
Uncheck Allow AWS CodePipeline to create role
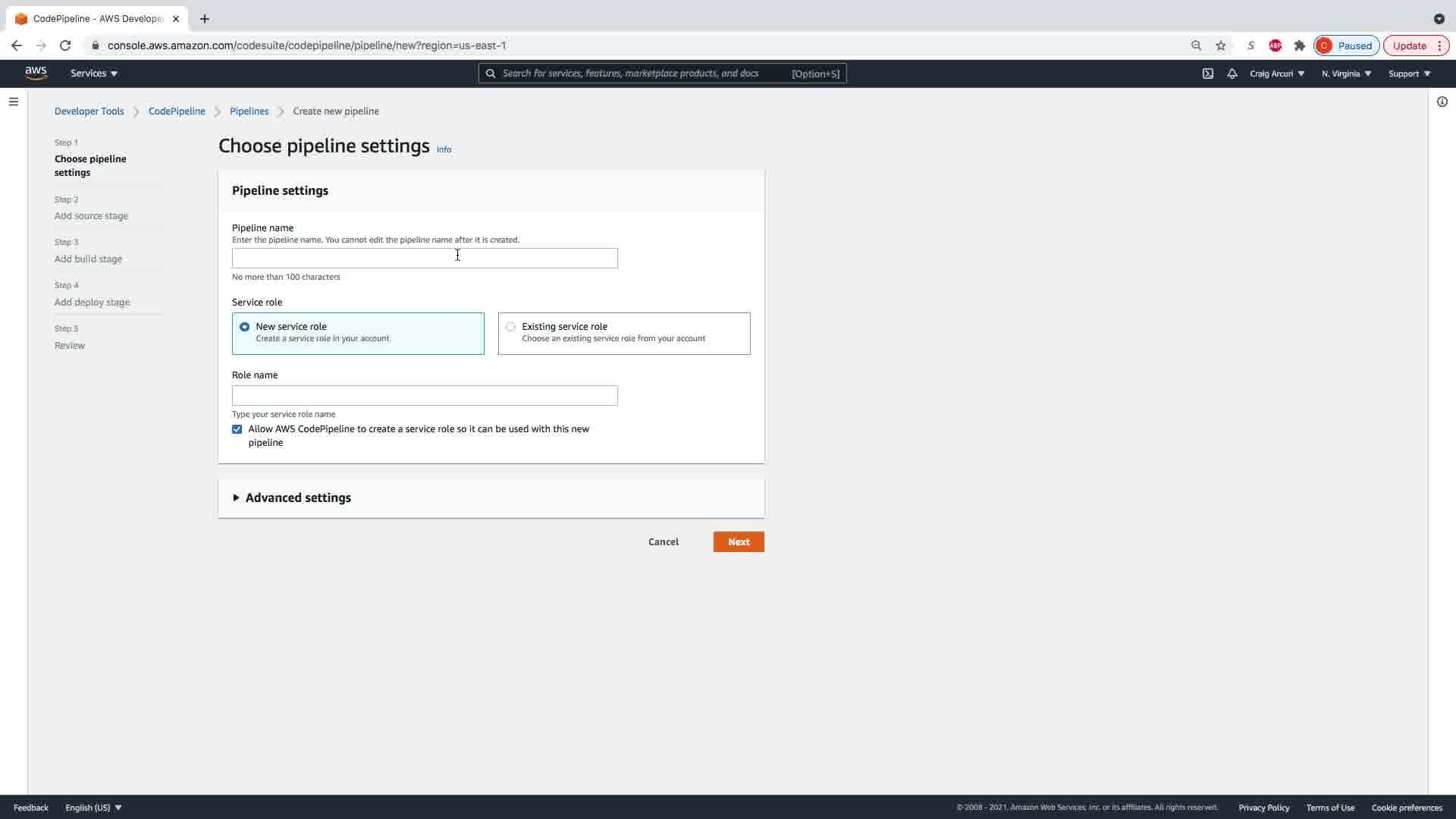coord(237,429)
